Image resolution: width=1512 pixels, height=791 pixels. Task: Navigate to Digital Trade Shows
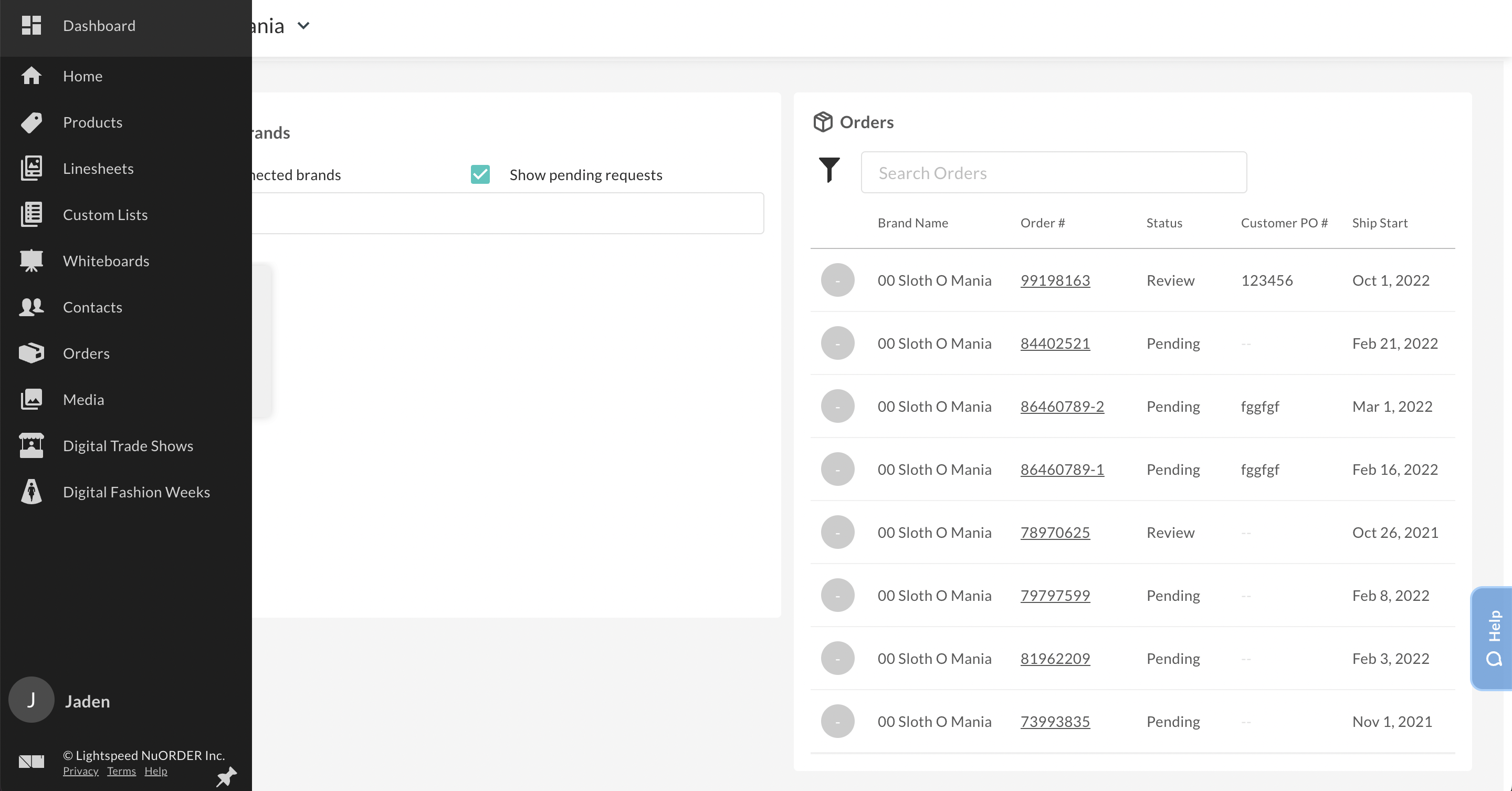[128, 445]
